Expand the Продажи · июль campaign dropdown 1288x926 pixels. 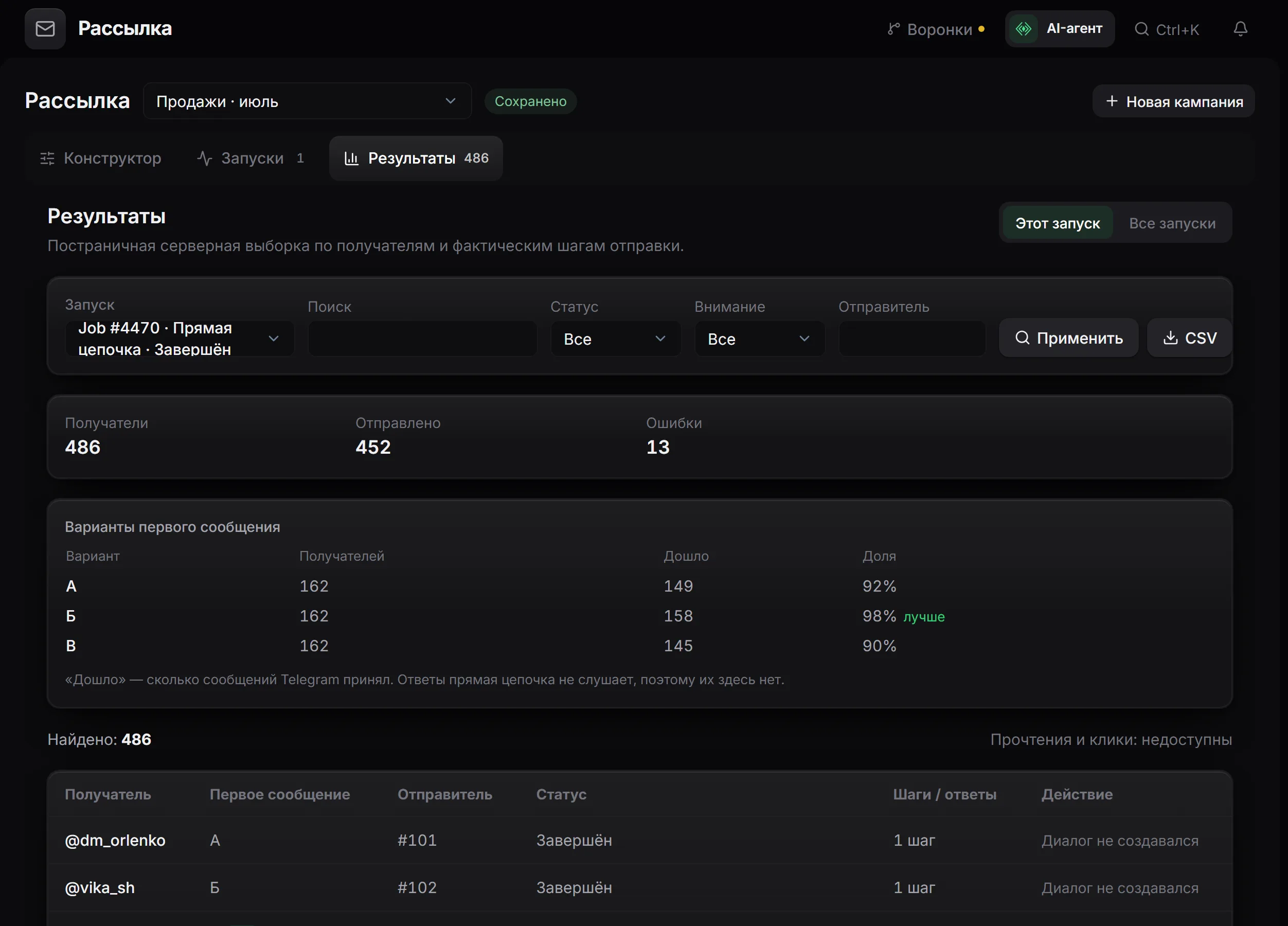coord(307,101)
